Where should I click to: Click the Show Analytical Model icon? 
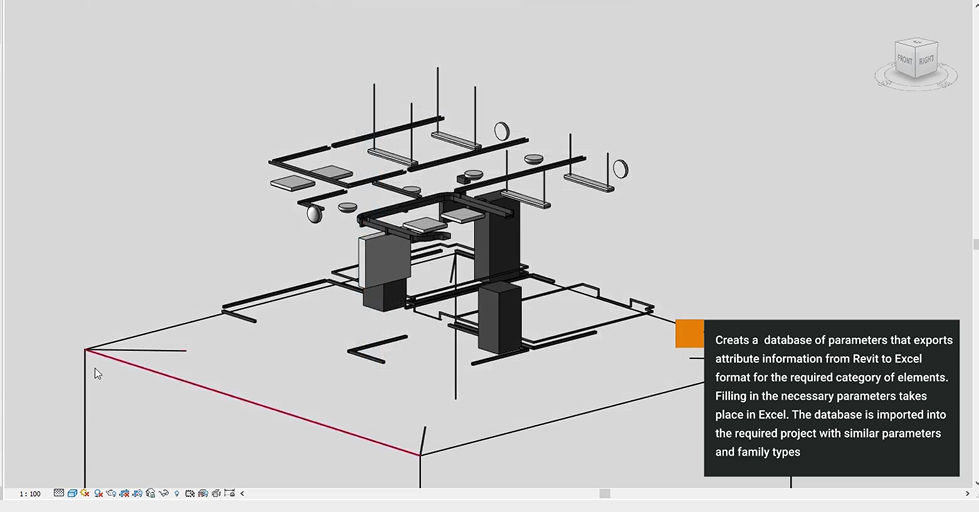pos(203,493)
